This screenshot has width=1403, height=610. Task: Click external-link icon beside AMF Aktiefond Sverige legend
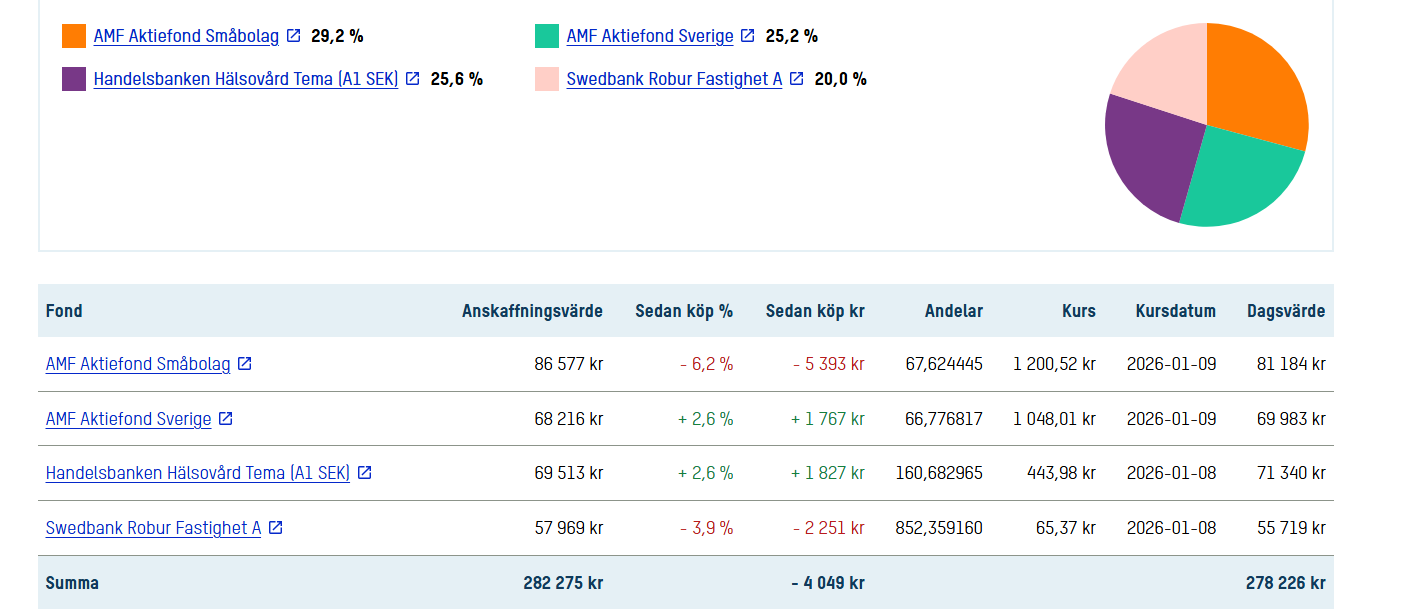[747, 36]
